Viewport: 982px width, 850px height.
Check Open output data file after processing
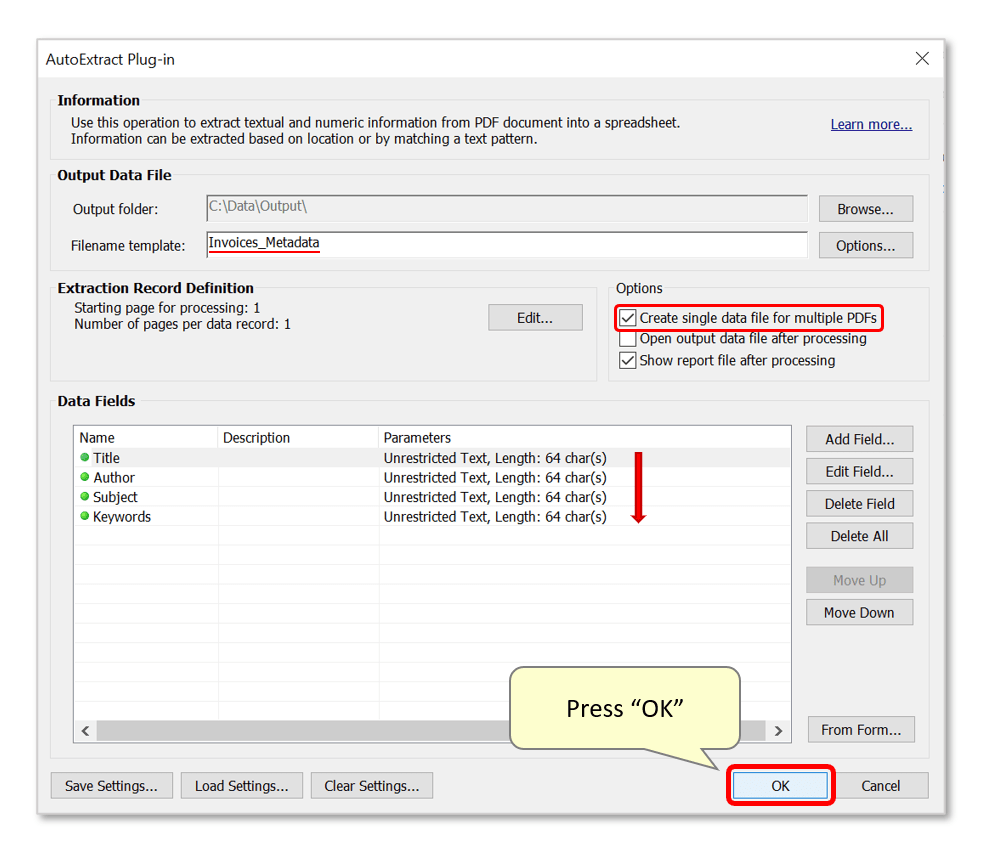tap(627, 339)
